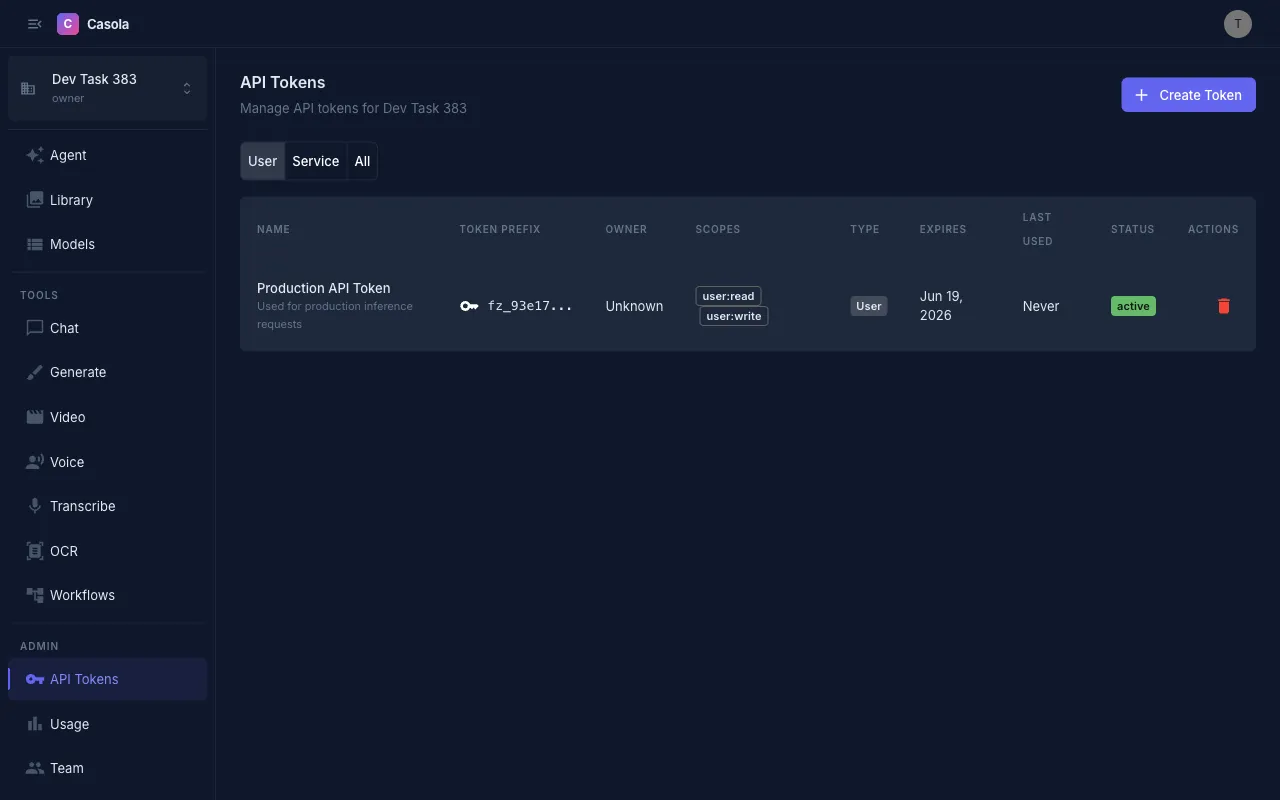Image resolution: width=1280 pixels, height=800 pixels.
Task: Click the Casola logo
Action: click(93, 23)
